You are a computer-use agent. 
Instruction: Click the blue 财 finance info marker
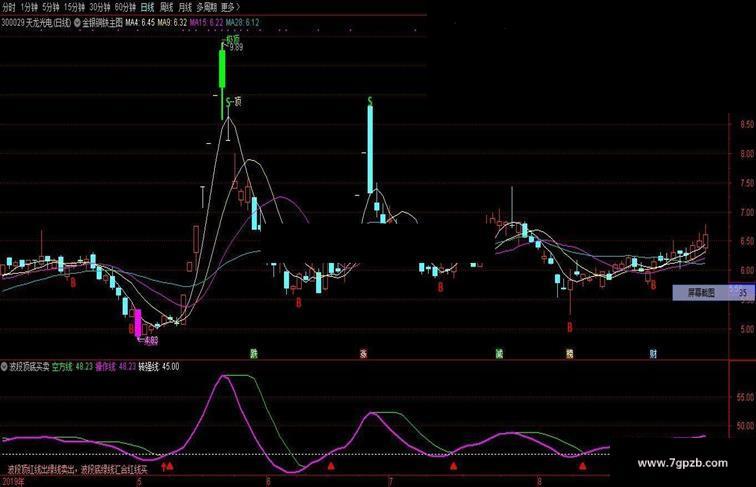point(653,354)
